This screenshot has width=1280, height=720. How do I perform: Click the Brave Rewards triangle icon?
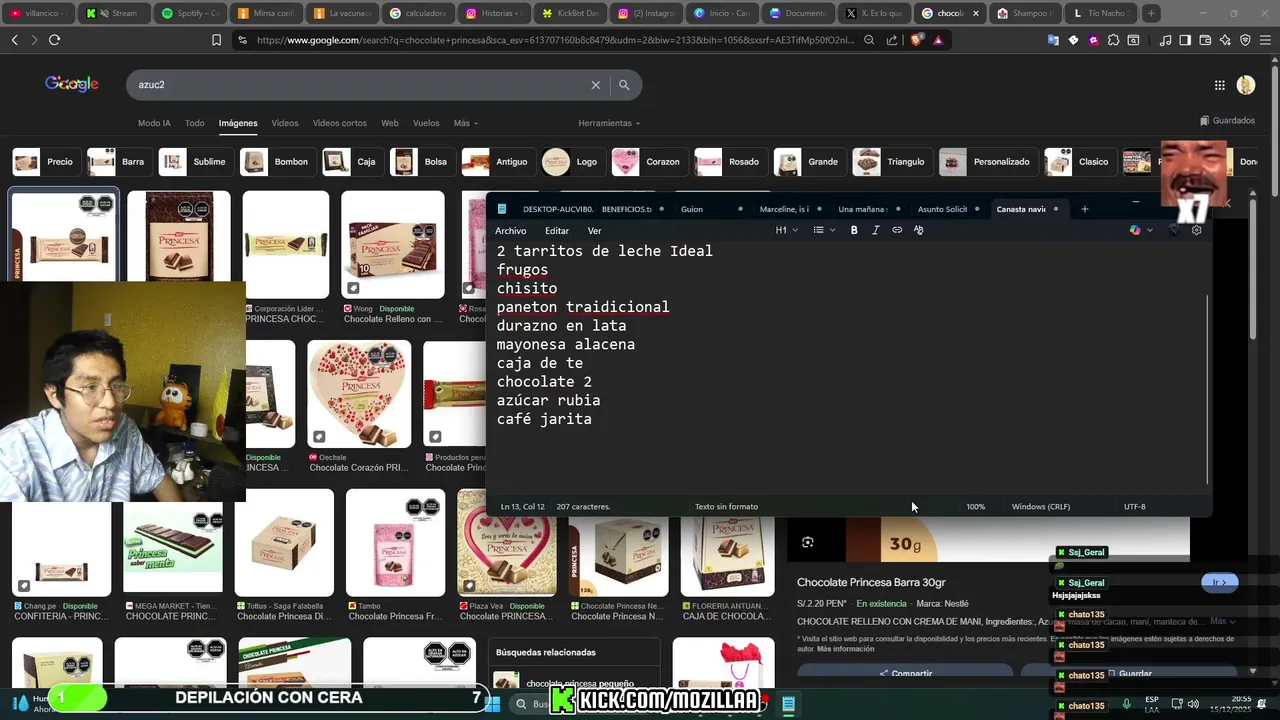coord(938,40)
